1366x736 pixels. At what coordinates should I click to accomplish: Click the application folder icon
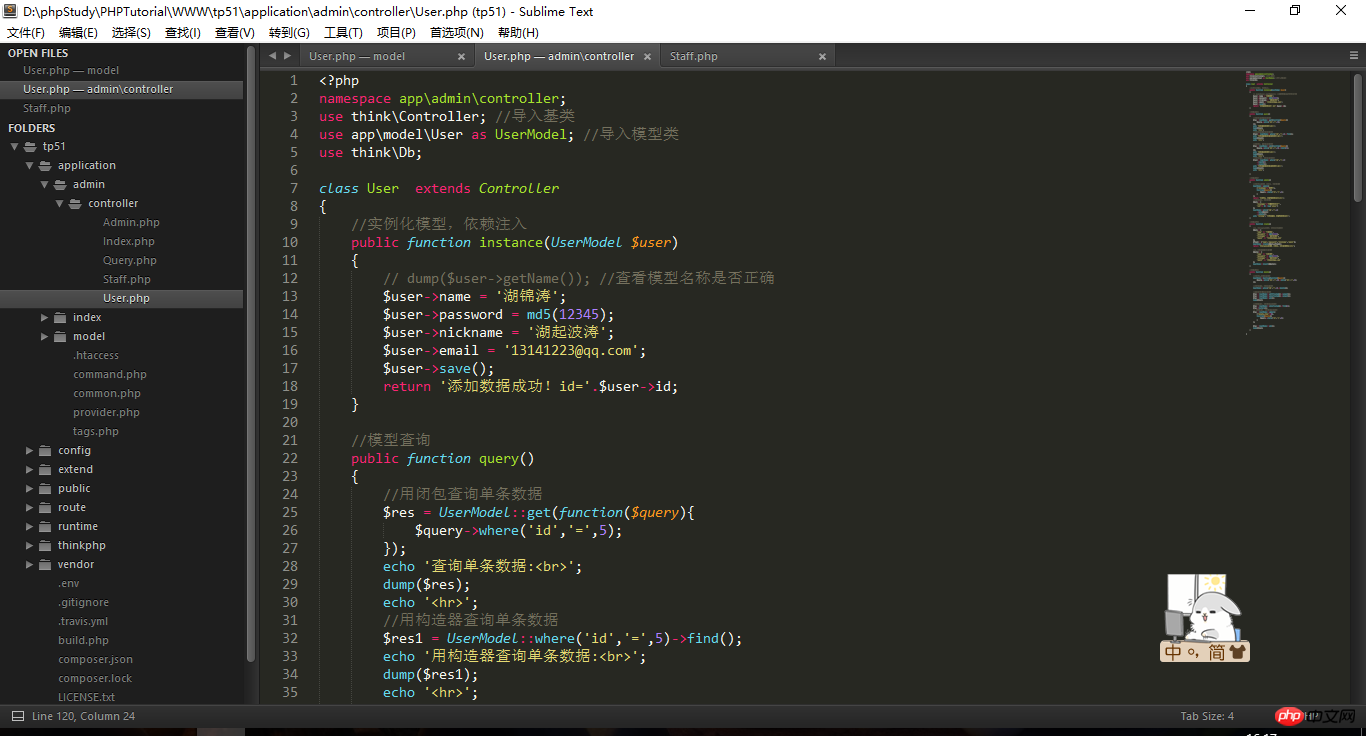click(x=46, y=165)
